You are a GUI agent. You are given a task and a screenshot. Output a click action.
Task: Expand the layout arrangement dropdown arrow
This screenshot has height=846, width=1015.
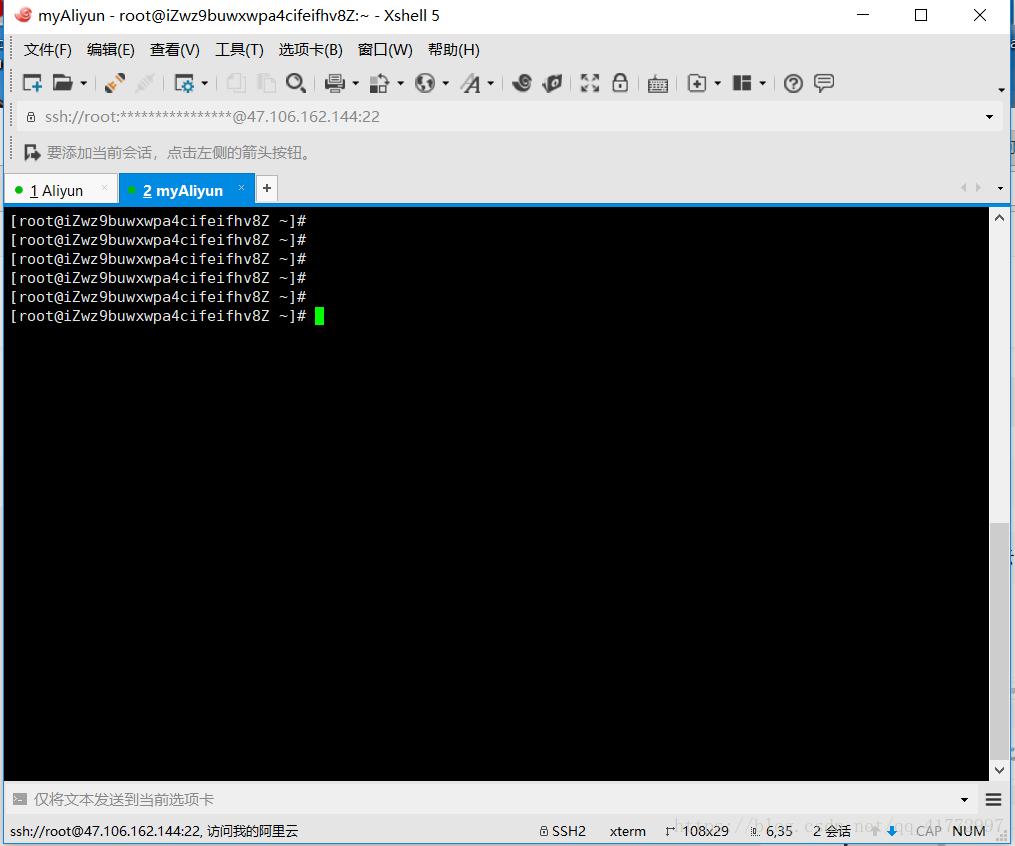(x=763, y=83)
